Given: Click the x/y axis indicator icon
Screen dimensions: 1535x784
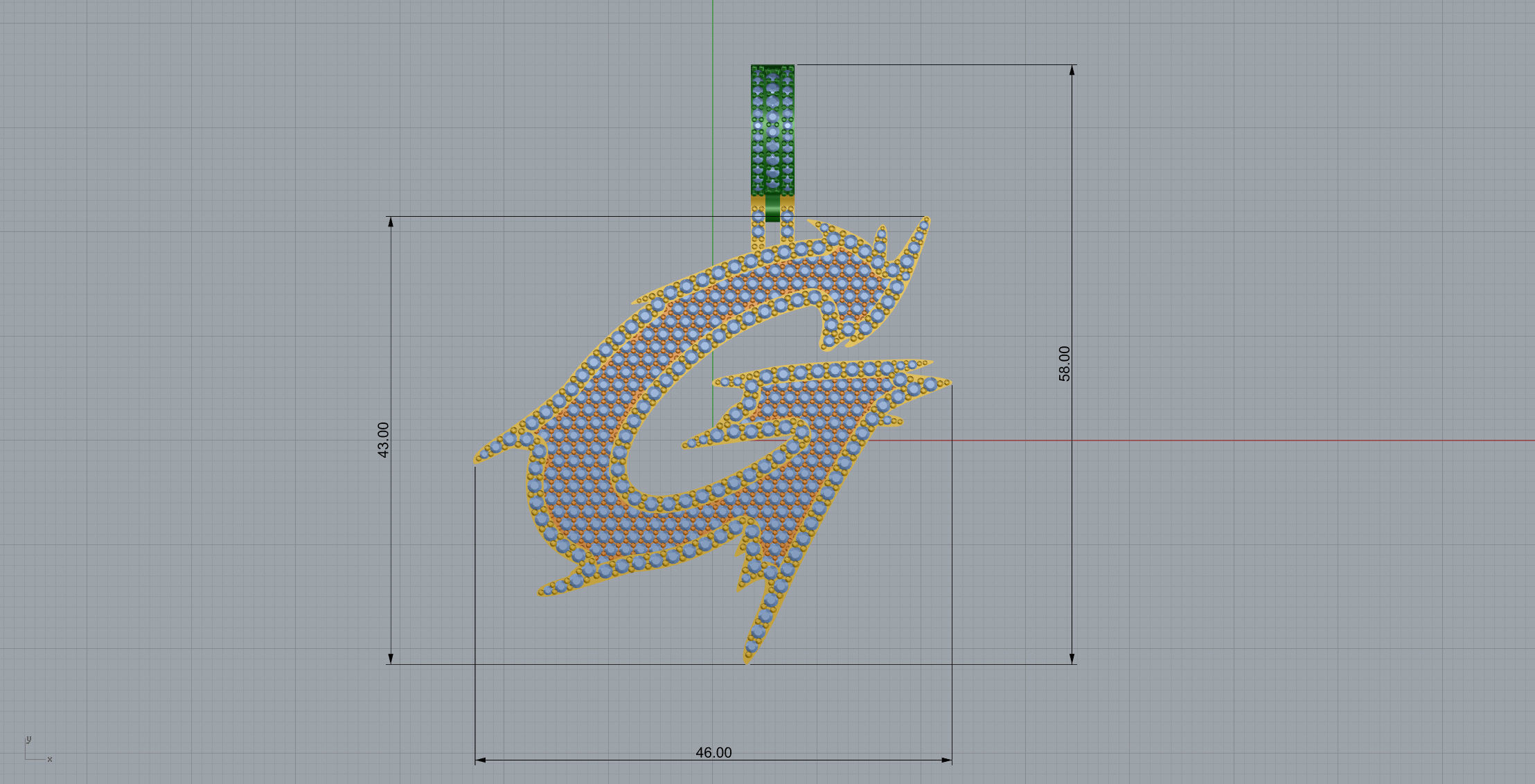Looking at the screenshot, I should click(x=38, y=749).
